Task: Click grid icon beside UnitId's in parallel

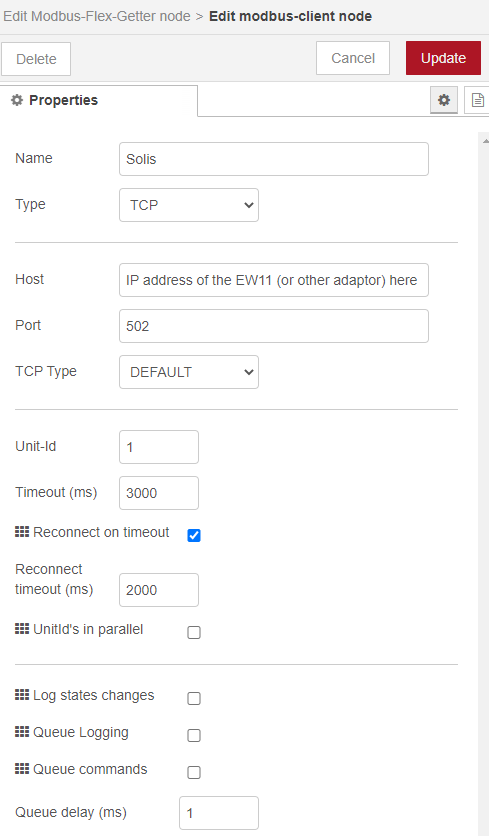Action: pyautogui.click(x=22, y=629)
